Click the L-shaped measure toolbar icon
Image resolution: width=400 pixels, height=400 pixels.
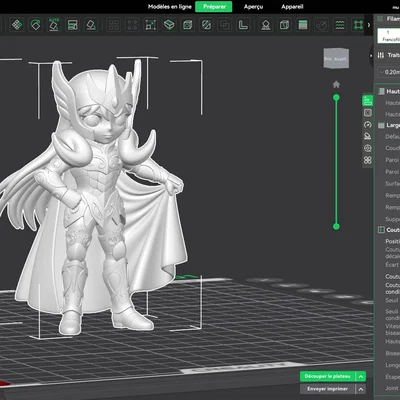(x=243, y=25)
